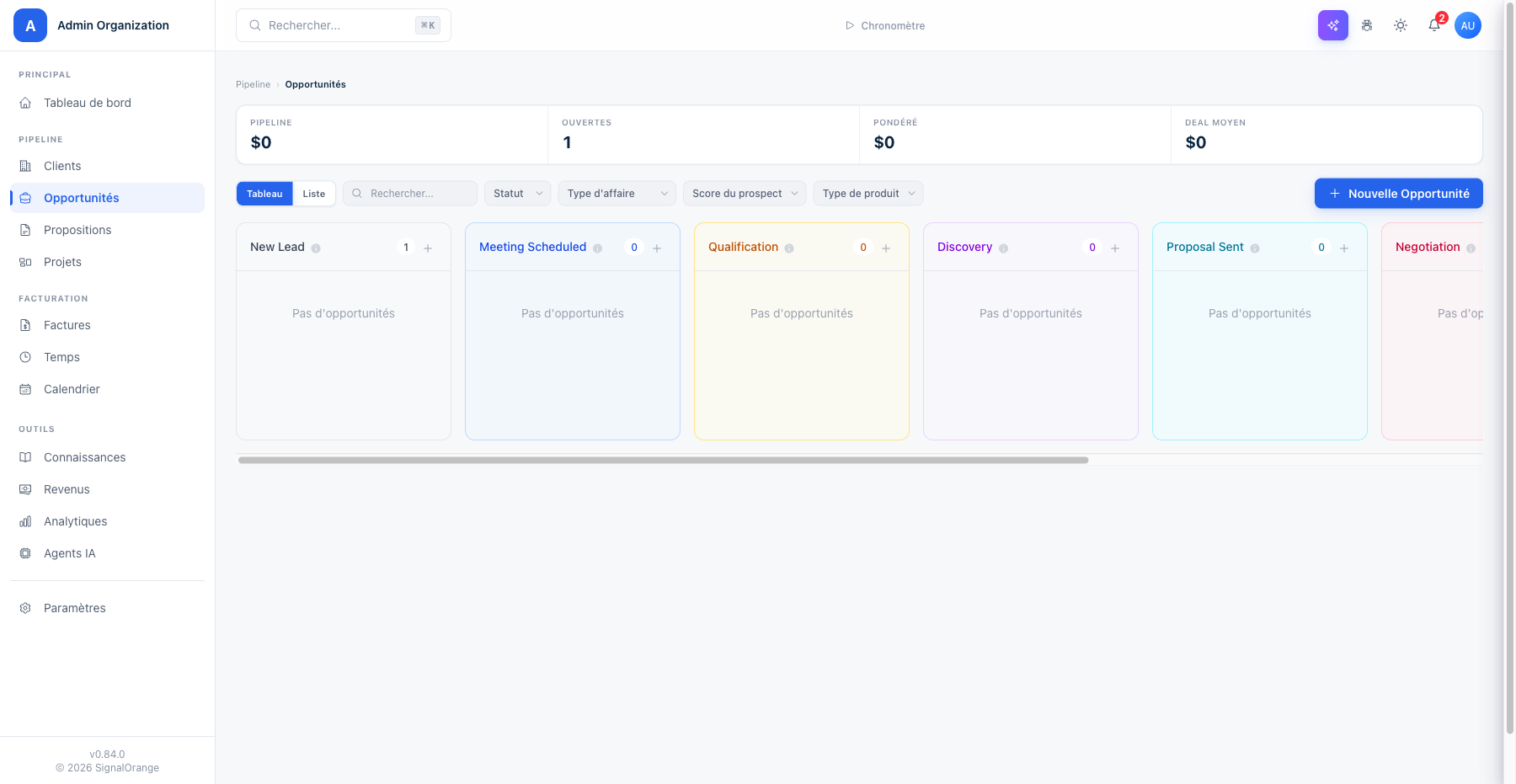Open the AU user avatar menu
Viewport: 1516px width, 784px height.
click(1468, 25)
